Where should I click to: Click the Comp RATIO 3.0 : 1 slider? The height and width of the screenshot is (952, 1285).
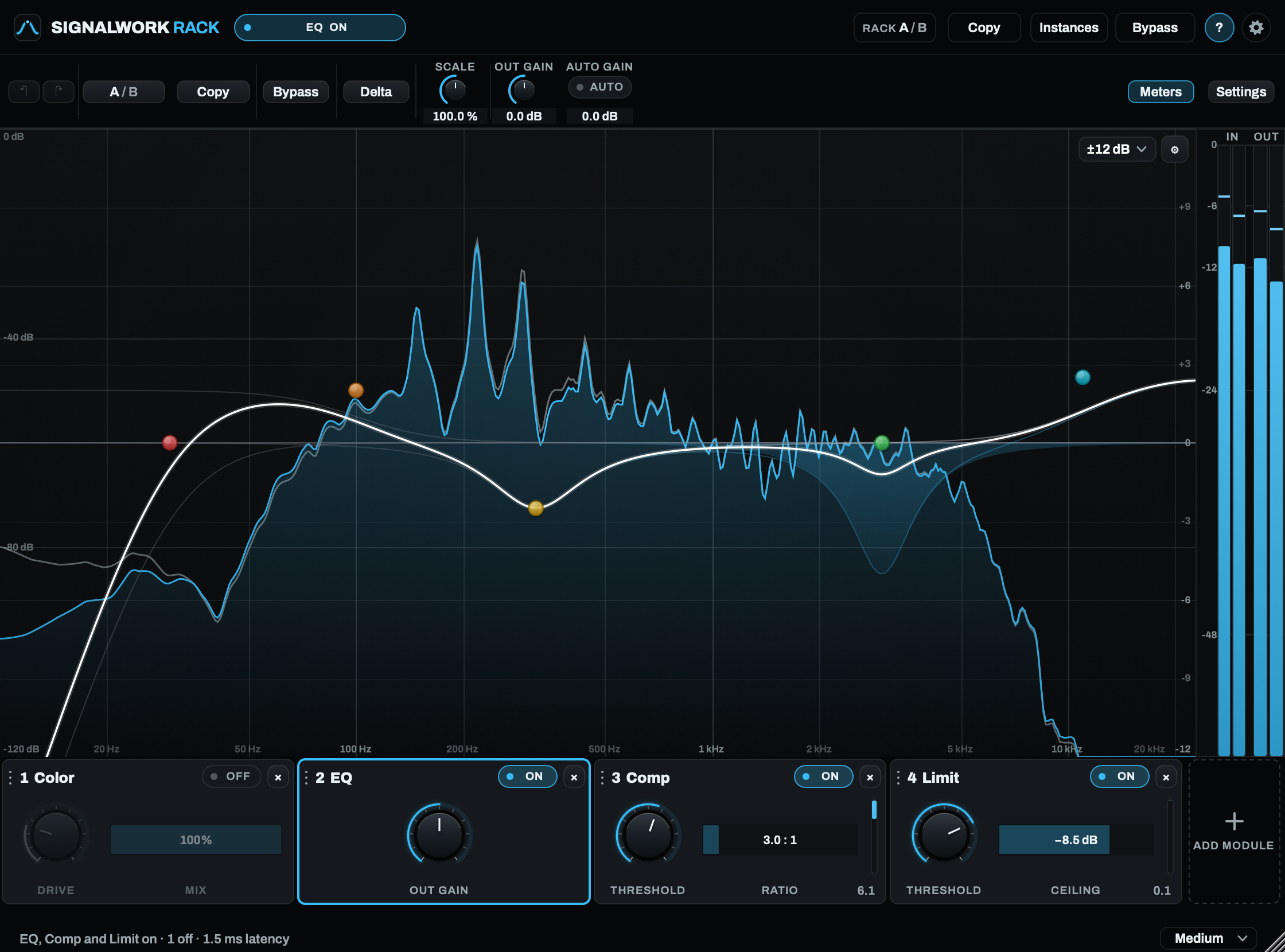coord(780,840)
